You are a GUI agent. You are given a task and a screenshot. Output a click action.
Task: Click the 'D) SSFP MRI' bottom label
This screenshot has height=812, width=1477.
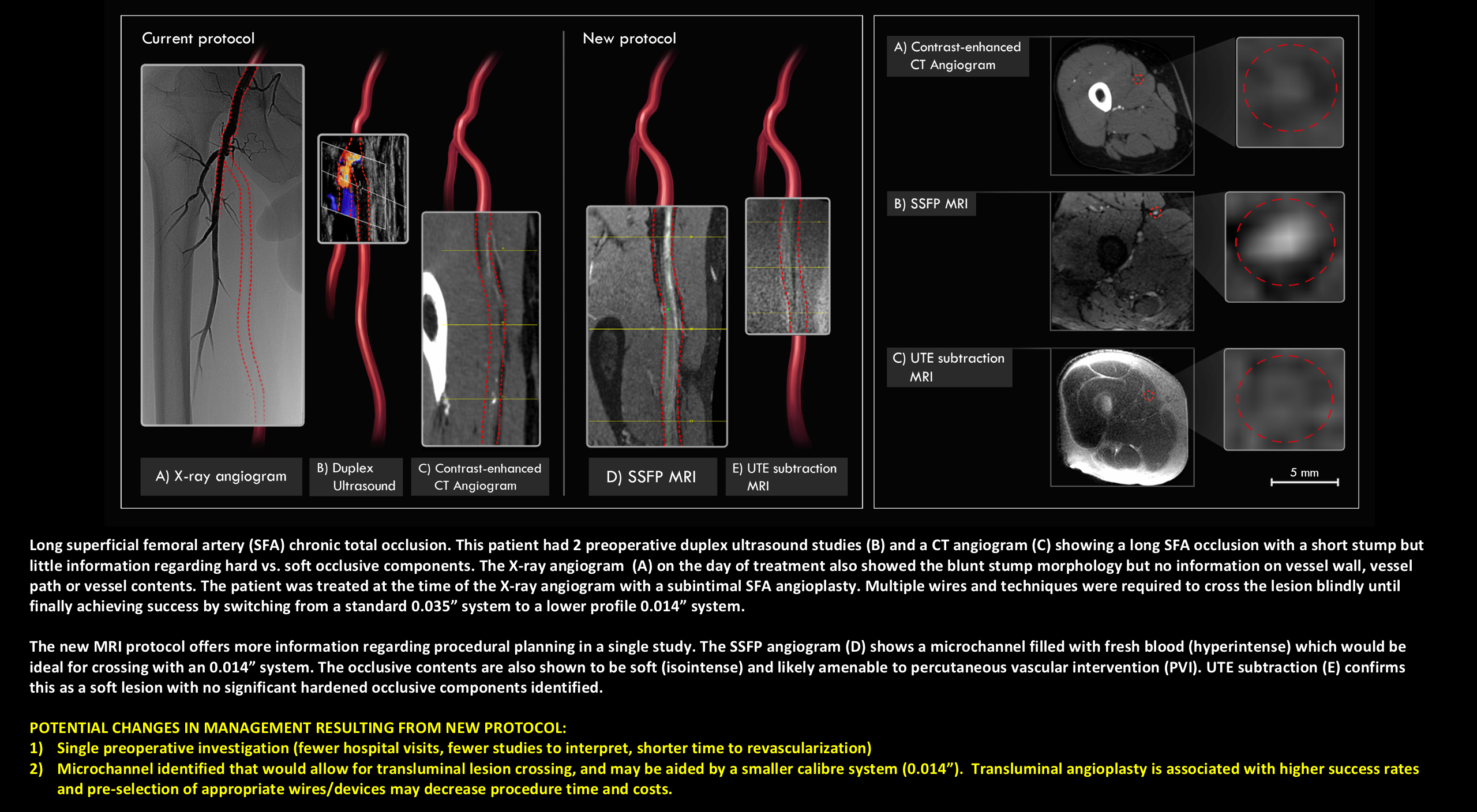pyautogui.click(x=651, y=477)
